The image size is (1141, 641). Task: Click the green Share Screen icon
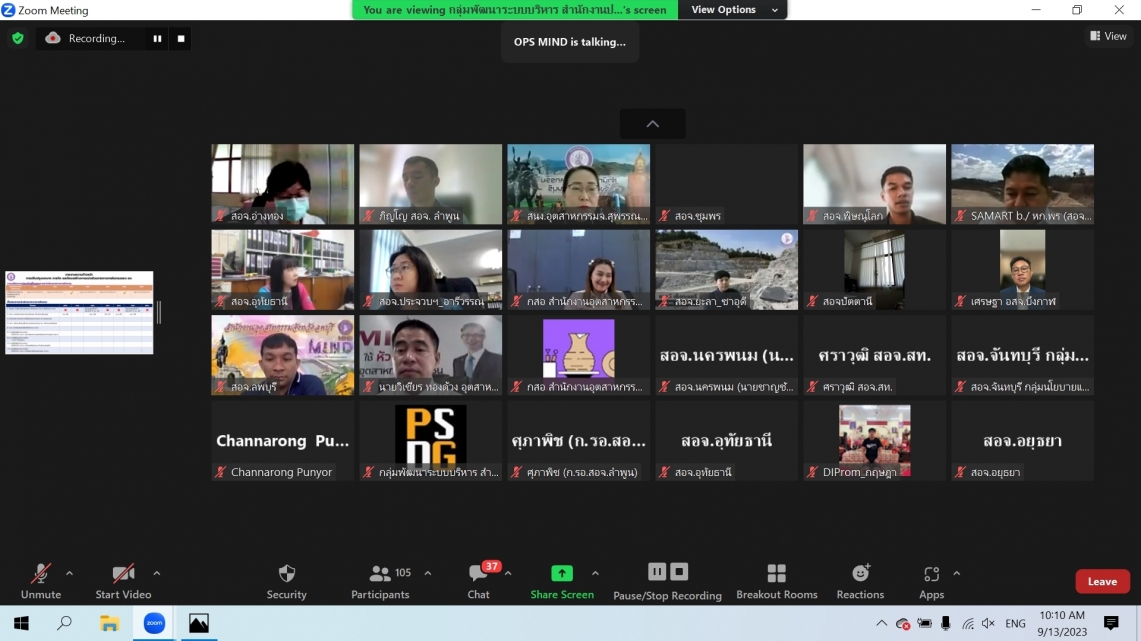(x=562, y=573)
